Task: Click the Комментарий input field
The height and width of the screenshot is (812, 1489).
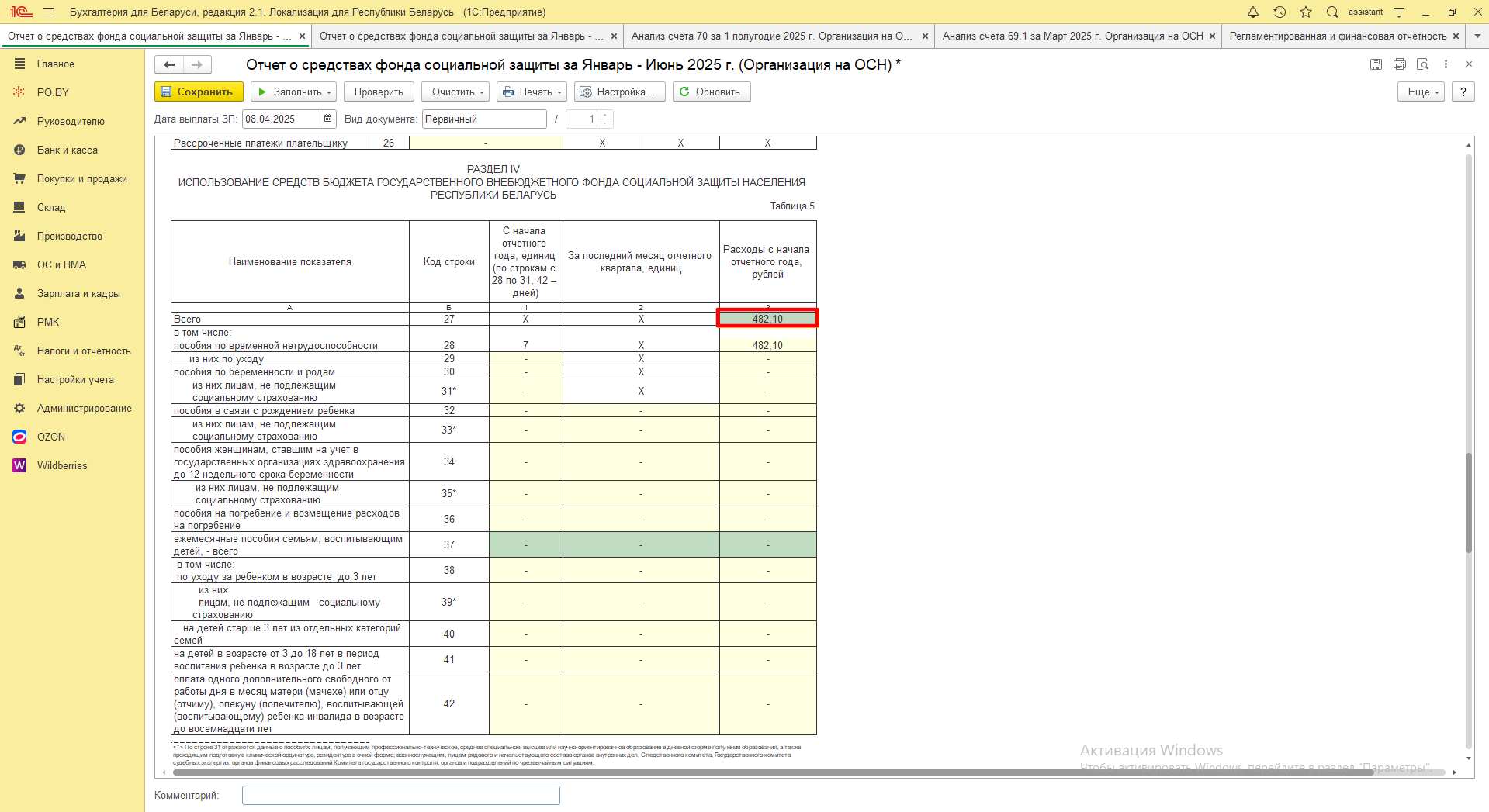Action: click(400, 795)
